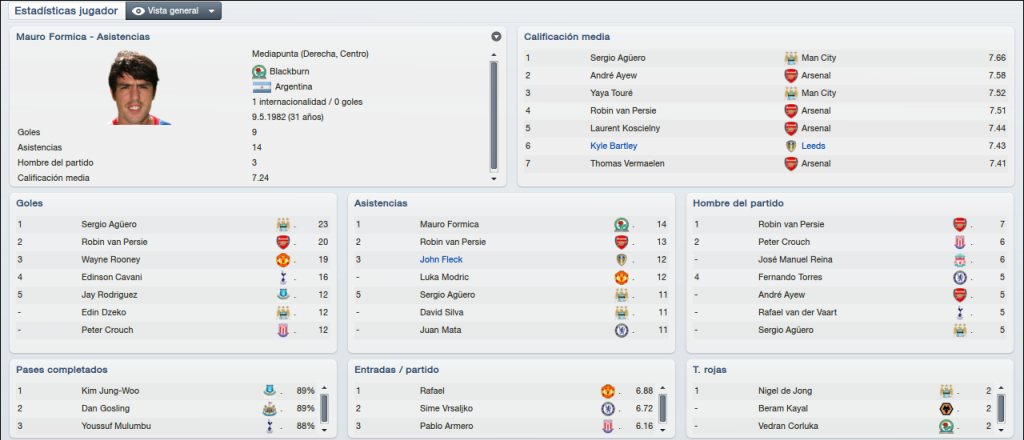Click the player profile panel scrollbar
1024x440 pixels.
click(494, 116)
